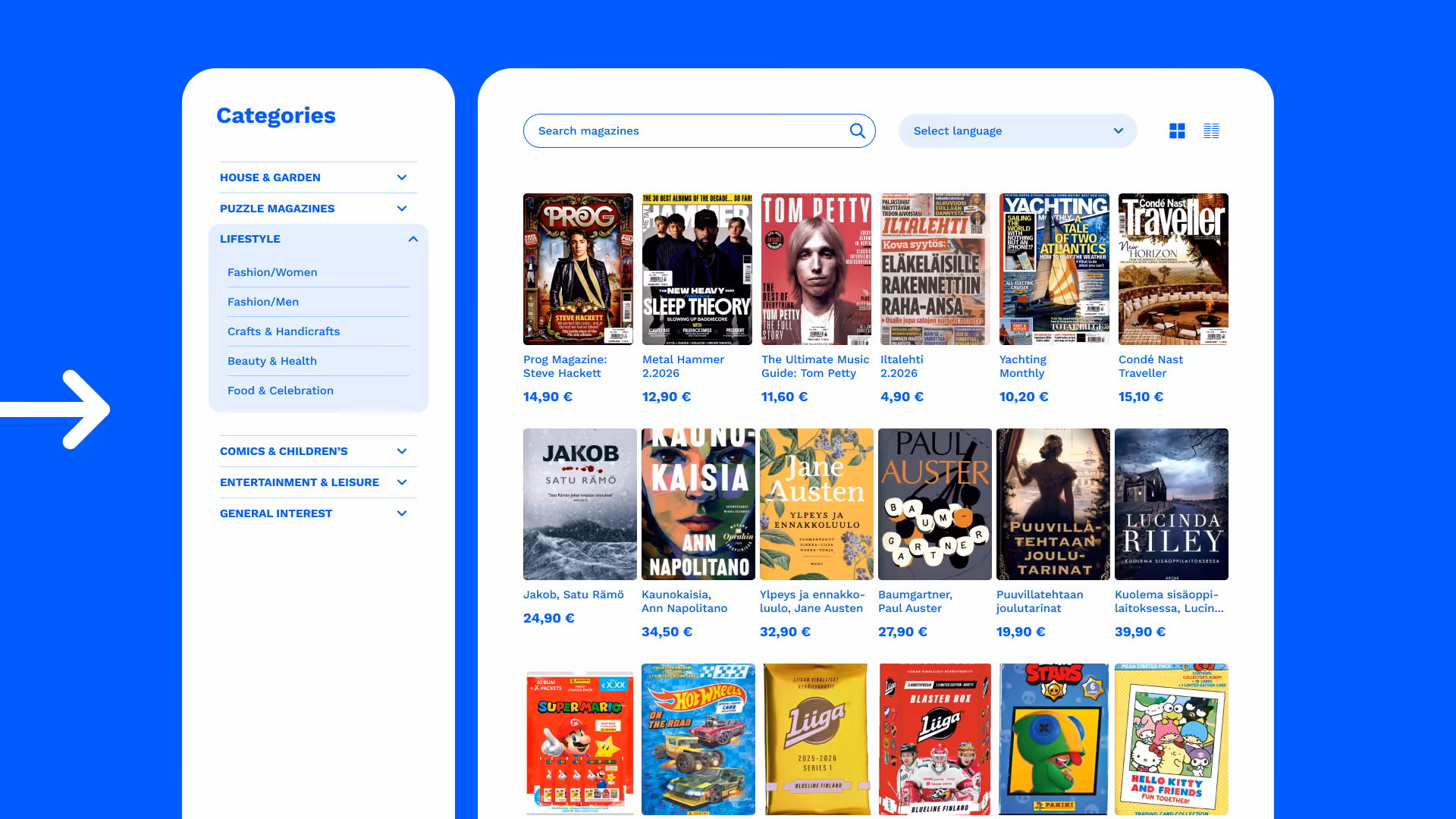Open Food & Celebration subcategory
This screenshot has height=819, width=1456.
click(x=281, y=391)
